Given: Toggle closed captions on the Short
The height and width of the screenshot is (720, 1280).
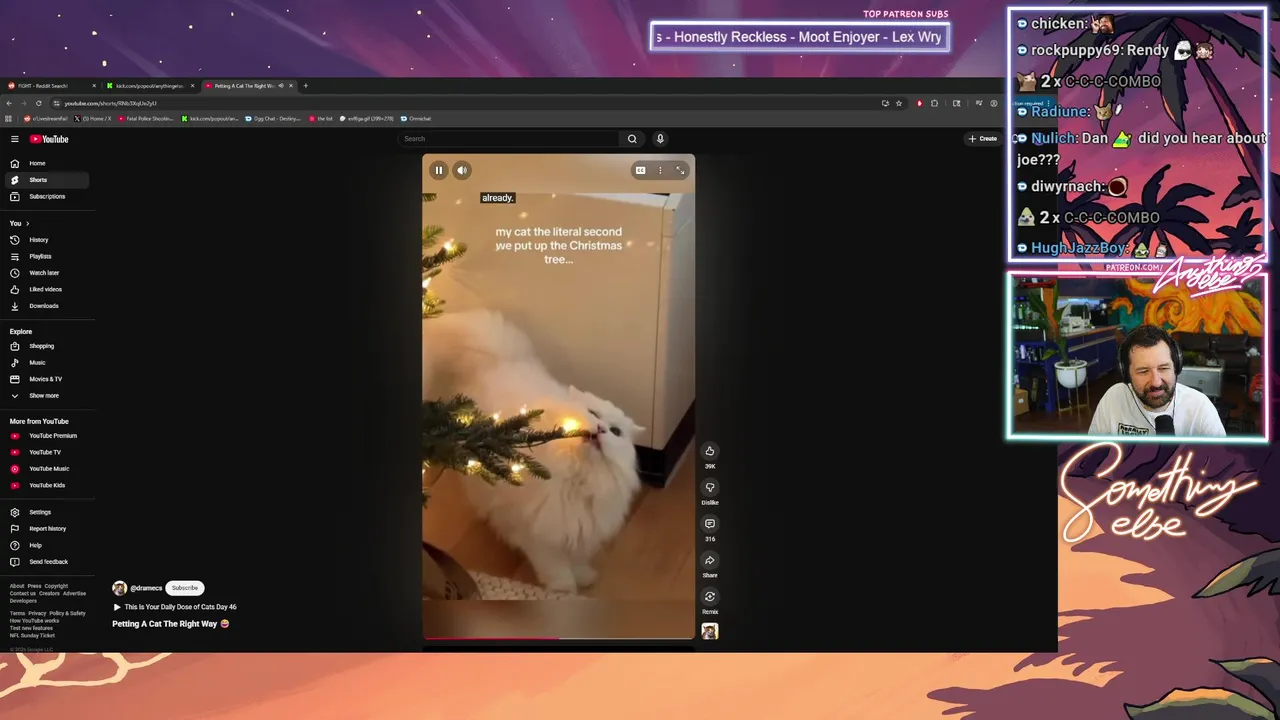Looking at the screenshot, I should (x=640, y=170).
